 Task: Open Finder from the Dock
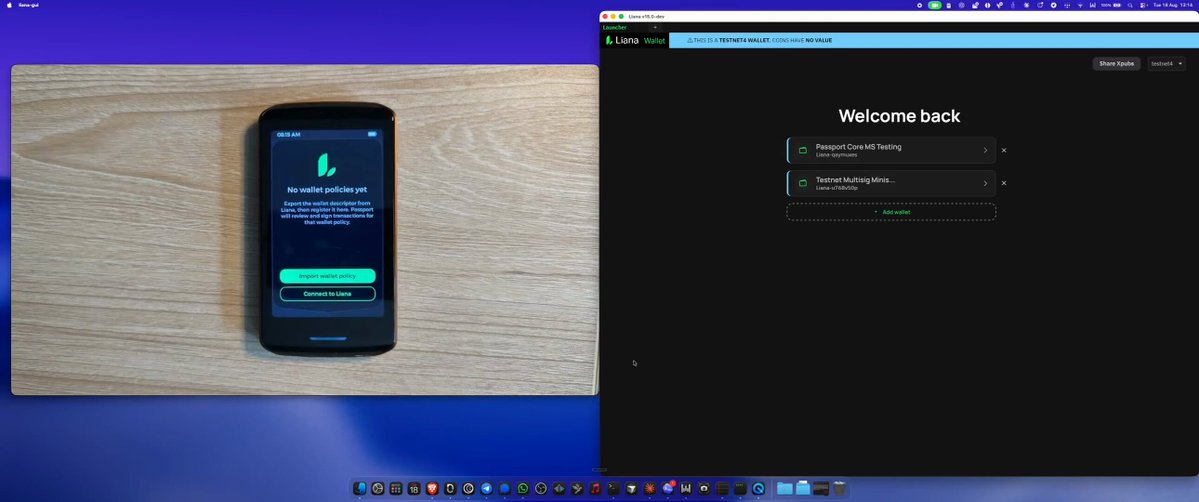point(359,488)
